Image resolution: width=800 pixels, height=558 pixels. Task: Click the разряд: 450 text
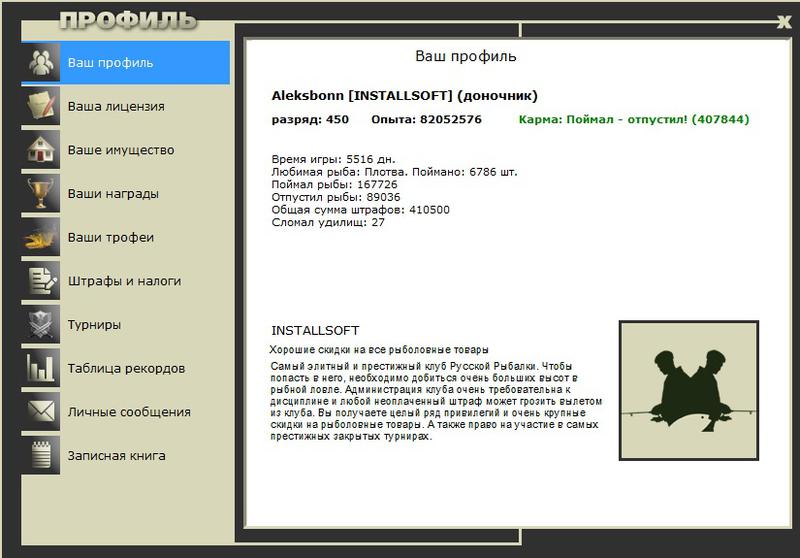click(310, 120)
